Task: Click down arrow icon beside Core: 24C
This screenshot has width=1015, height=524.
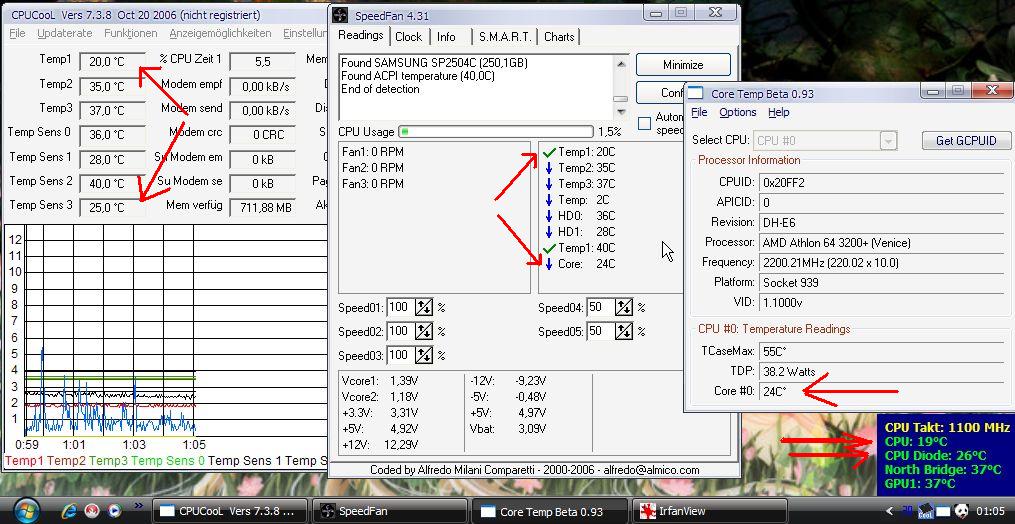Action: point(548,264)
